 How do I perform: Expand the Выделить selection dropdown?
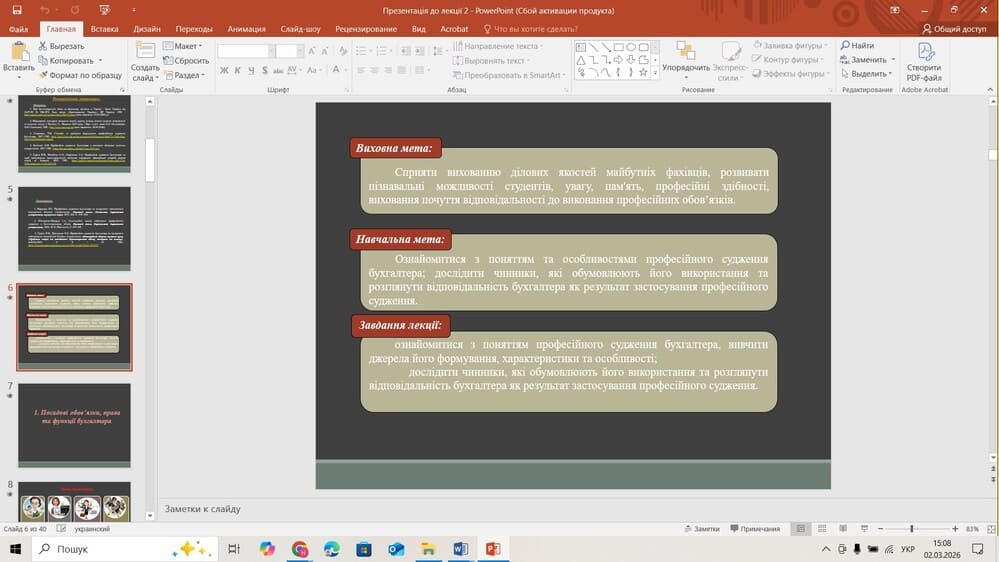pos(868,74)
